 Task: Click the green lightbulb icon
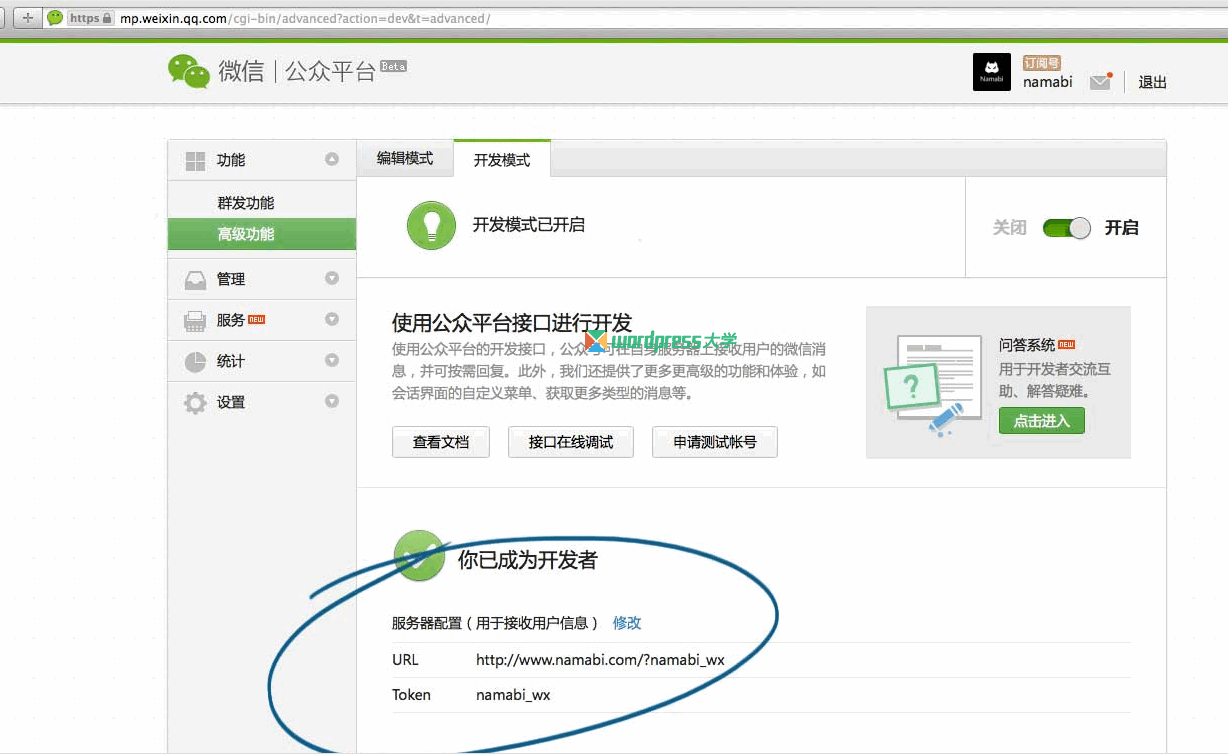point(431,225)
